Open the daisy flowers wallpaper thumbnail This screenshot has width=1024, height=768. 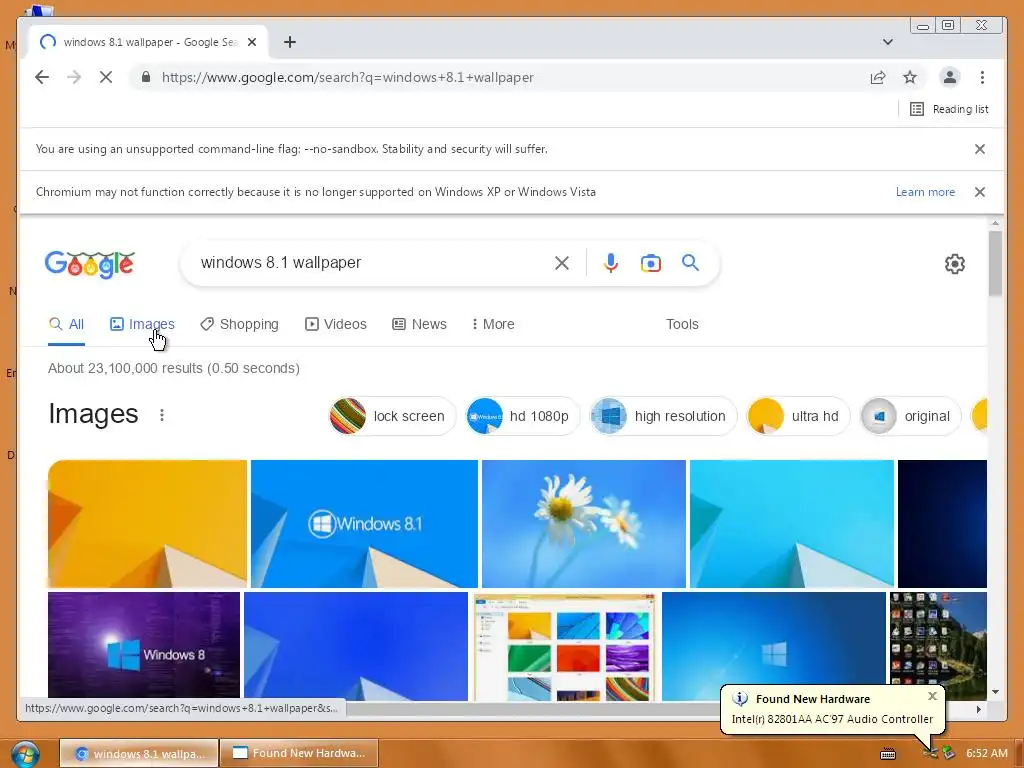pyautogui.click(x=584, y=524)
